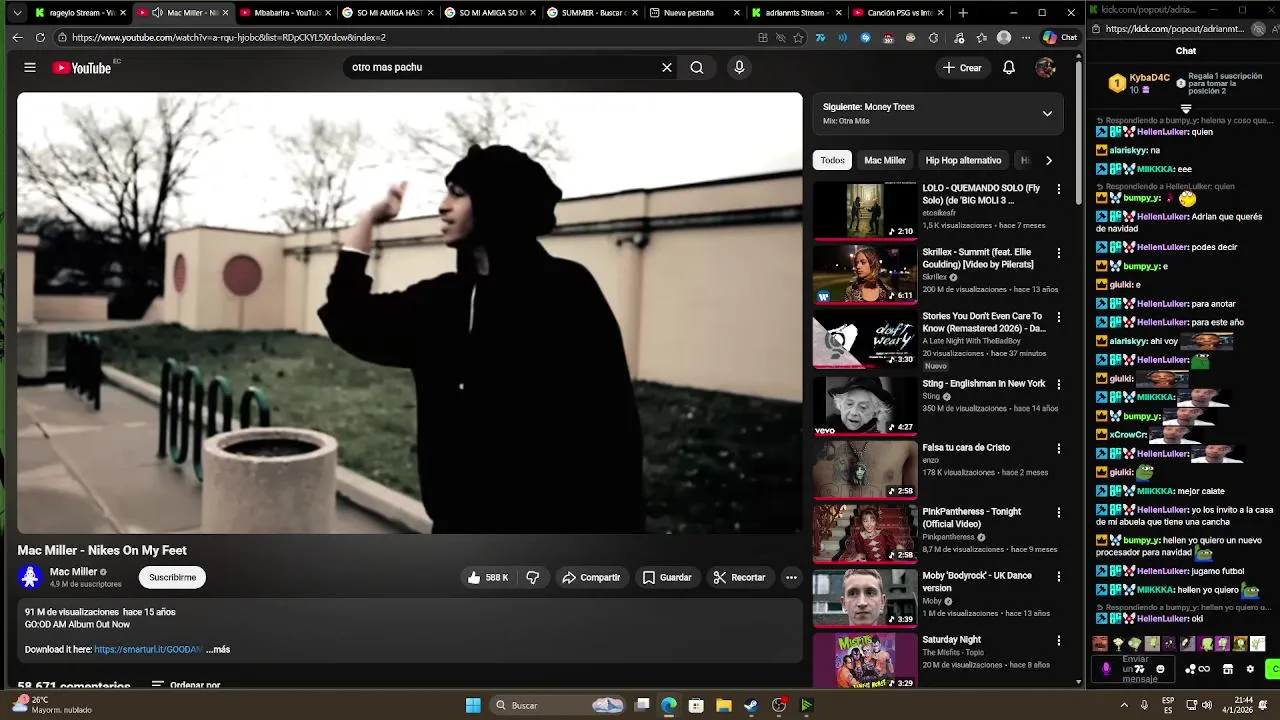Share video with Compartir button
1280x720 pixels.
point(591,577)
